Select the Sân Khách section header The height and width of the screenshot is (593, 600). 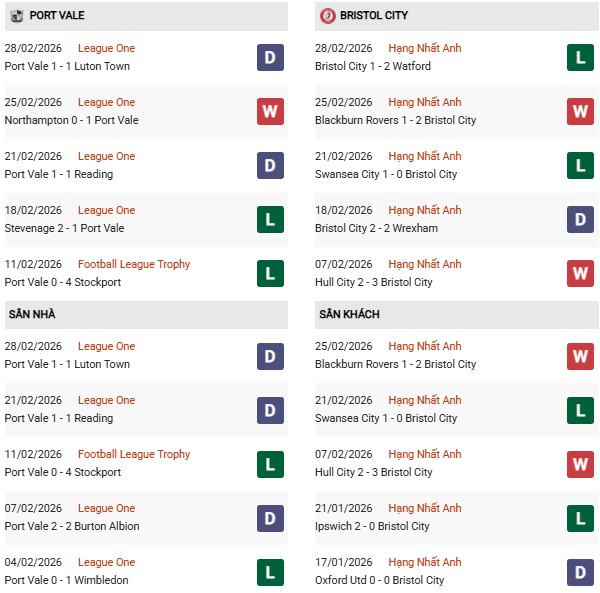[x=349, y=314]
